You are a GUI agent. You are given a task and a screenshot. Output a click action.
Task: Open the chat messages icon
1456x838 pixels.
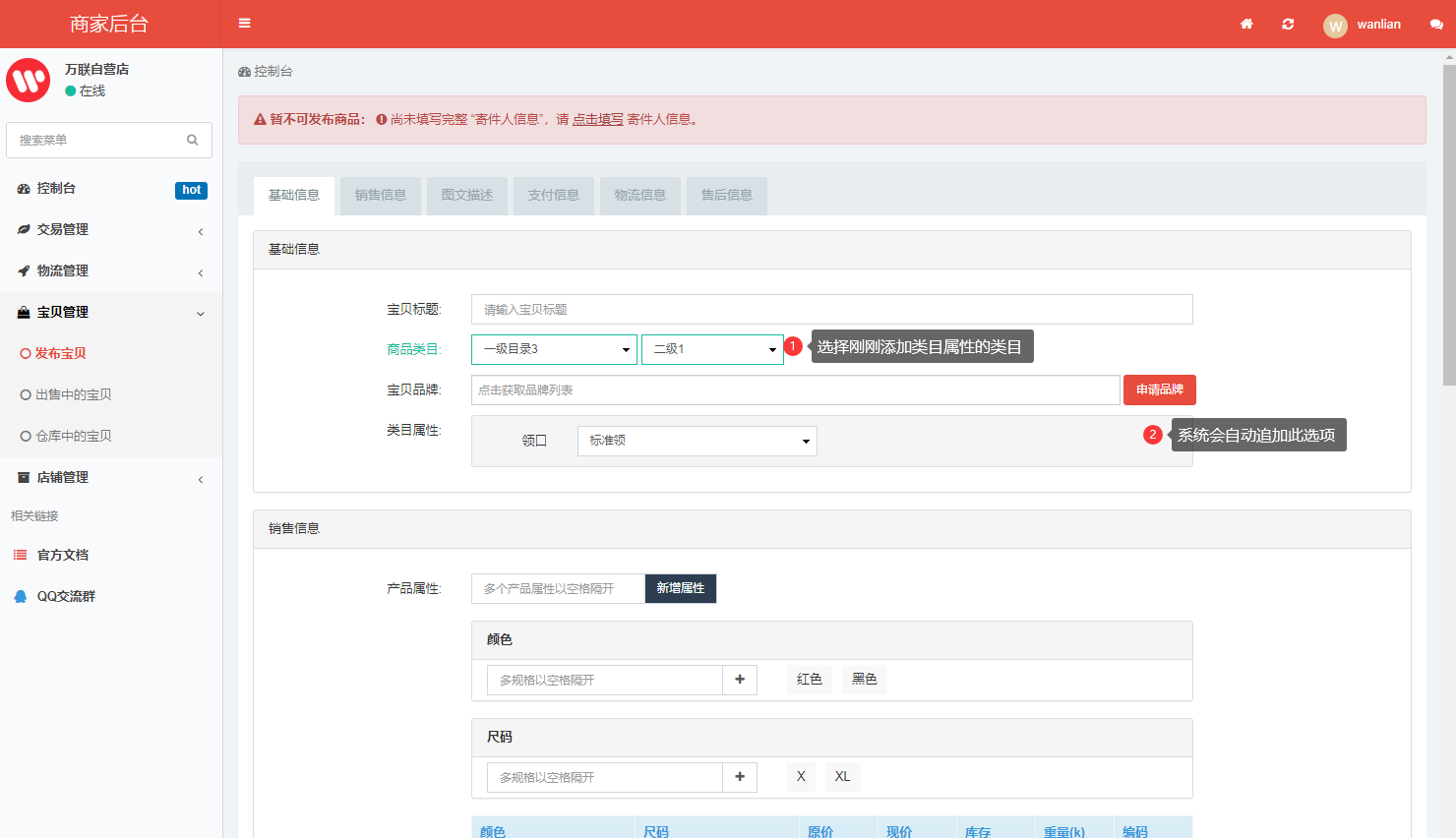coord(1436,25)
